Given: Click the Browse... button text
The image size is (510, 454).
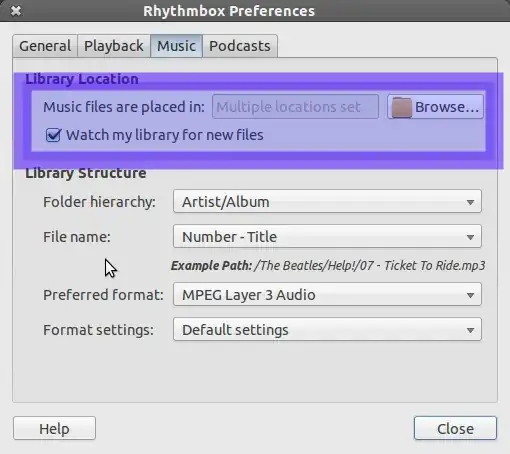Looking at the screenshot, I should 447,107.
